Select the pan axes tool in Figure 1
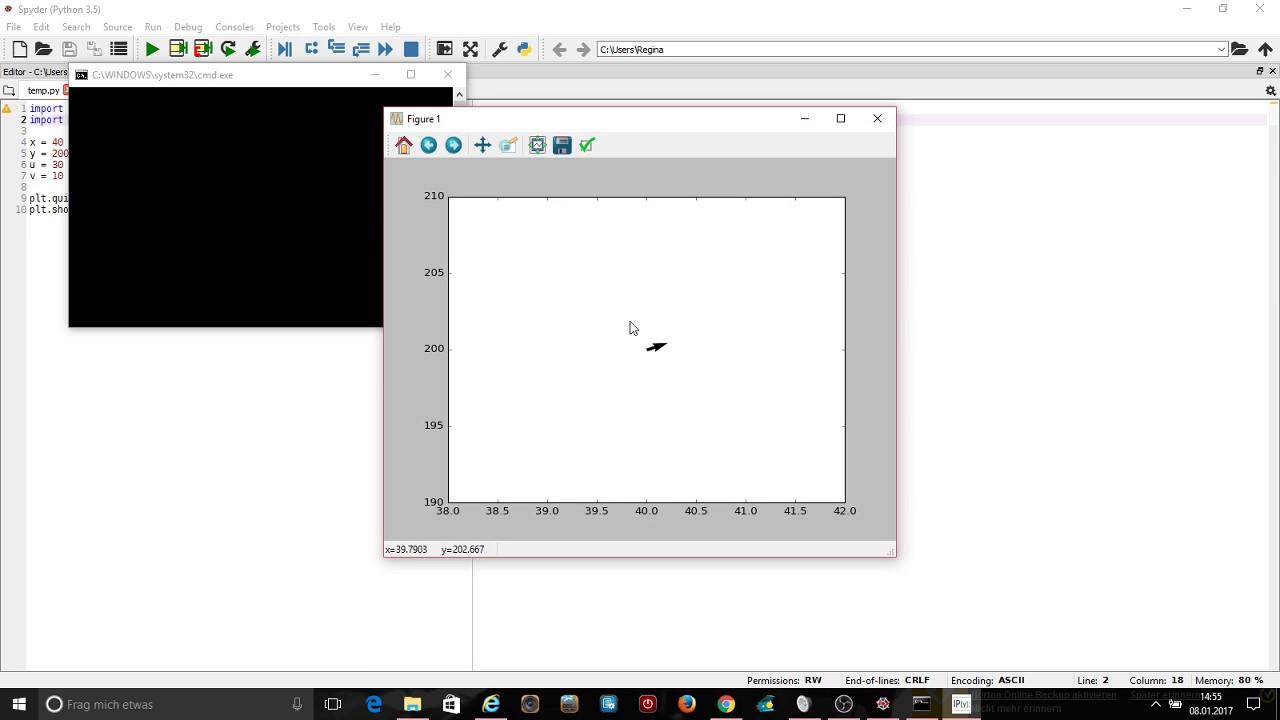 click(482, 145)
